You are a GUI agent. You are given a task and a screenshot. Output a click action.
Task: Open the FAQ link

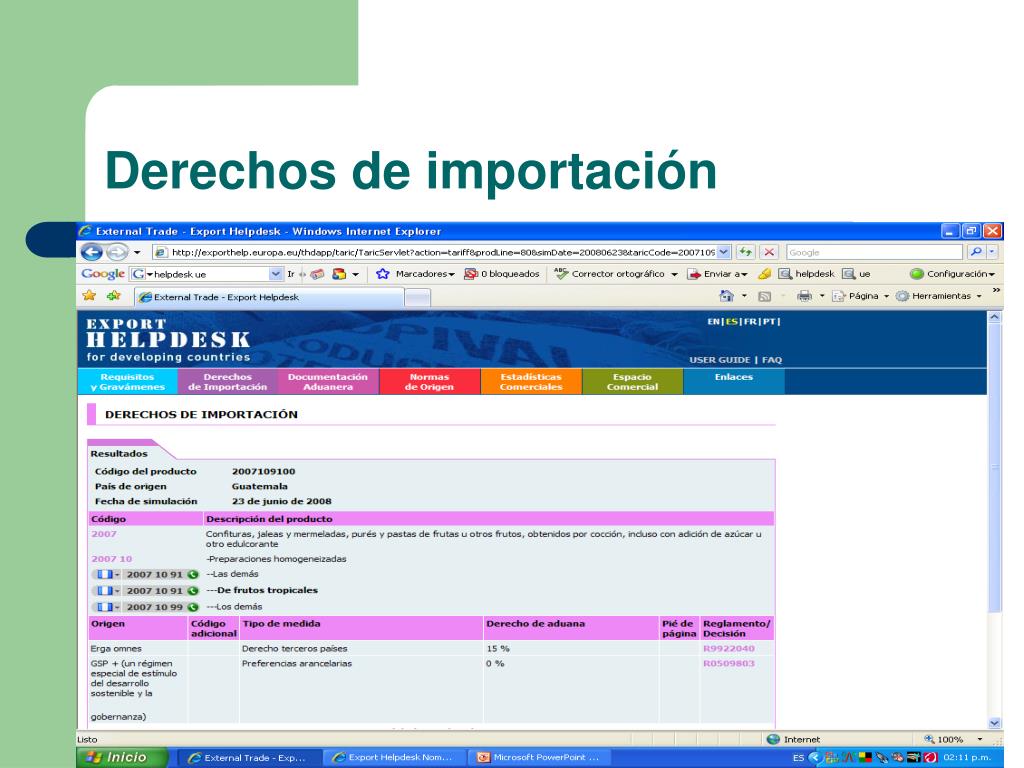coord(771,360)
